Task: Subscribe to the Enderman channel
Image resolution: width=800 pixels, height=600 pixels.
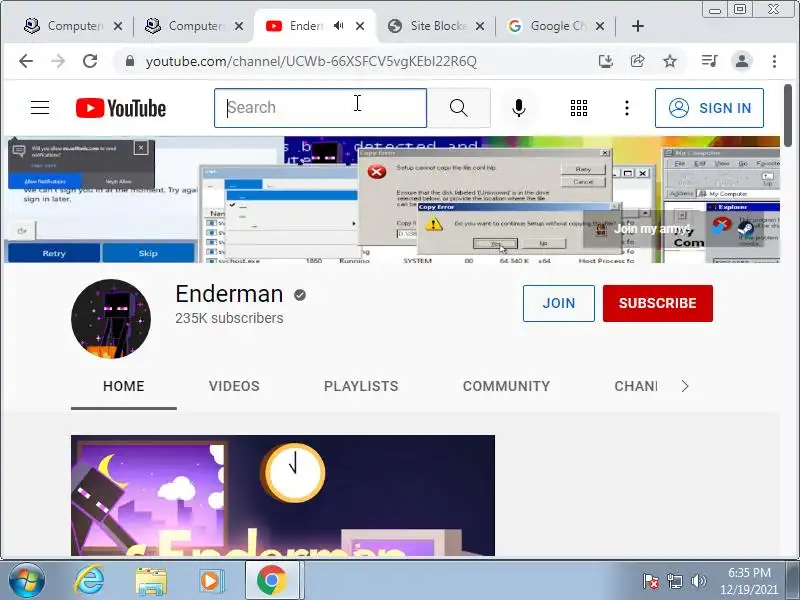Action: tap(658, 303)
